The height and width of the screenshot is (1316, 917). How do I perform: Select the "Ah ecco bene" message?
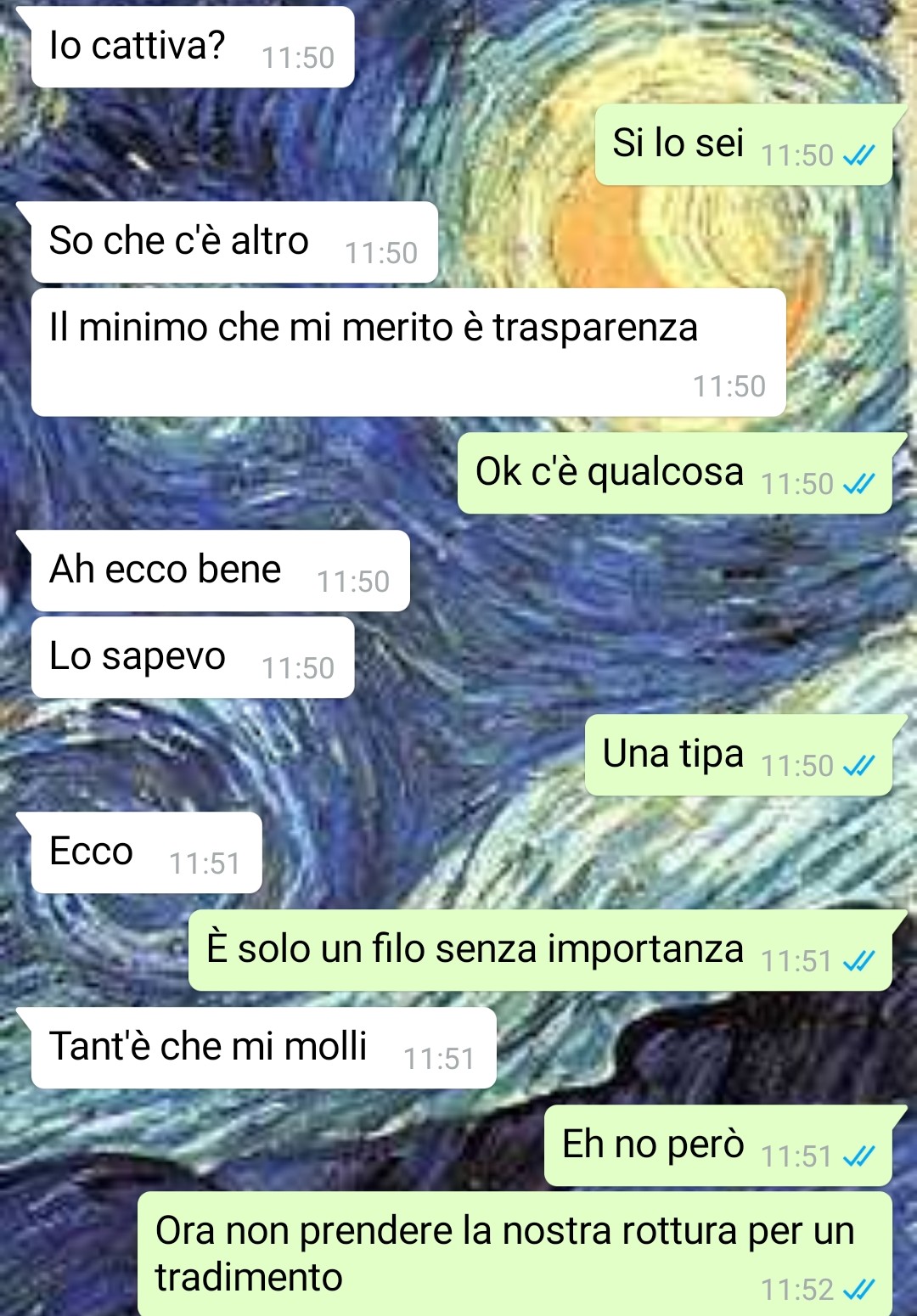[x=220, y=571]
